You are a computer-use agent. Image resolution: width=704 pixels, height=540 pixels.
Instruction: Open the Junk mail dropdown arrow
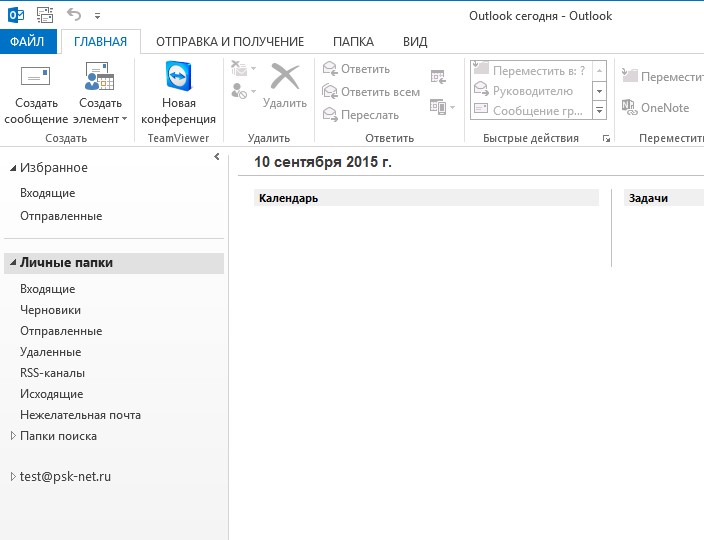click(x=254, y=92)
